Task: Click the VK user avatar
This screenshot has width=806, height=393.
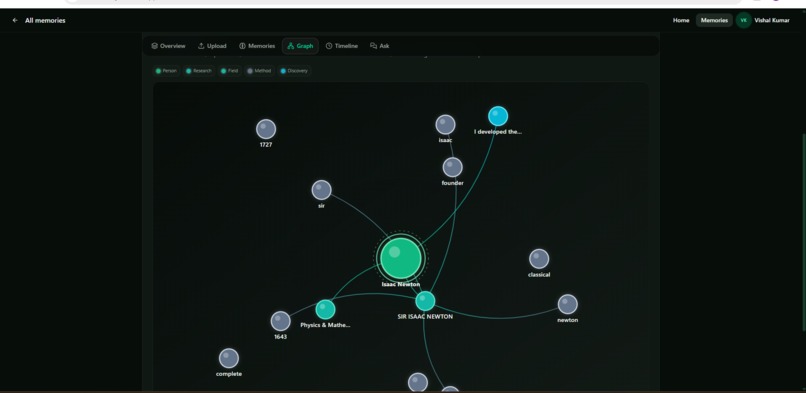Action: coord(743,21)
